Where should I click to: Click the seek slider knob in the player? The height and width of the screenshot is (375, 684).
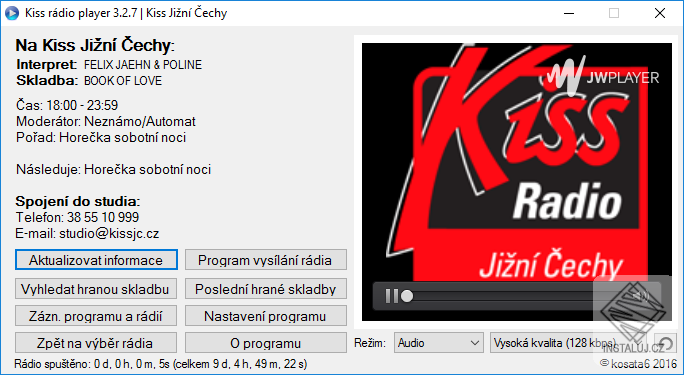[x=407, y=297]
